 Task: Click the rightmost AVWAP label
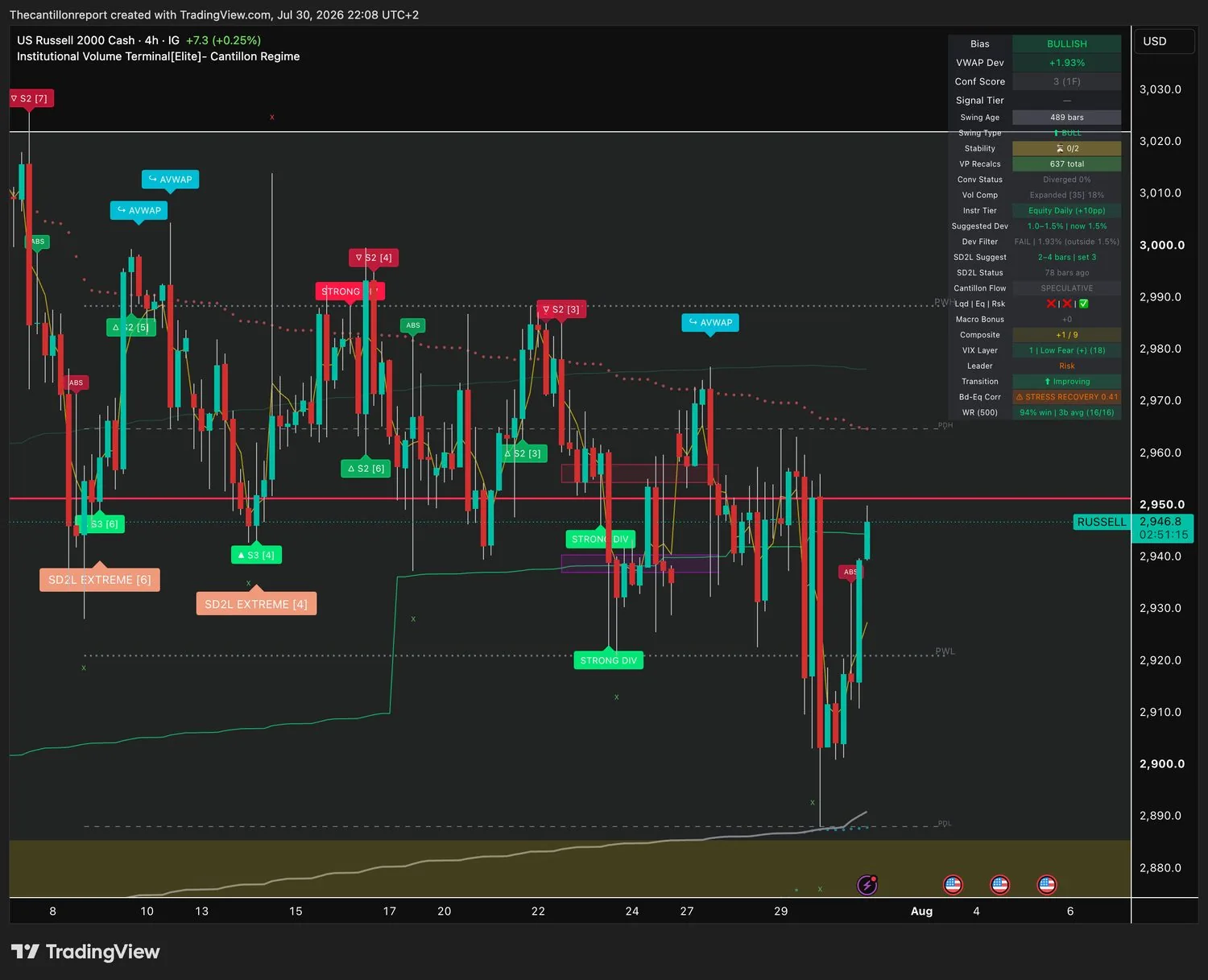pyautogui.click(x=710, y=322)
